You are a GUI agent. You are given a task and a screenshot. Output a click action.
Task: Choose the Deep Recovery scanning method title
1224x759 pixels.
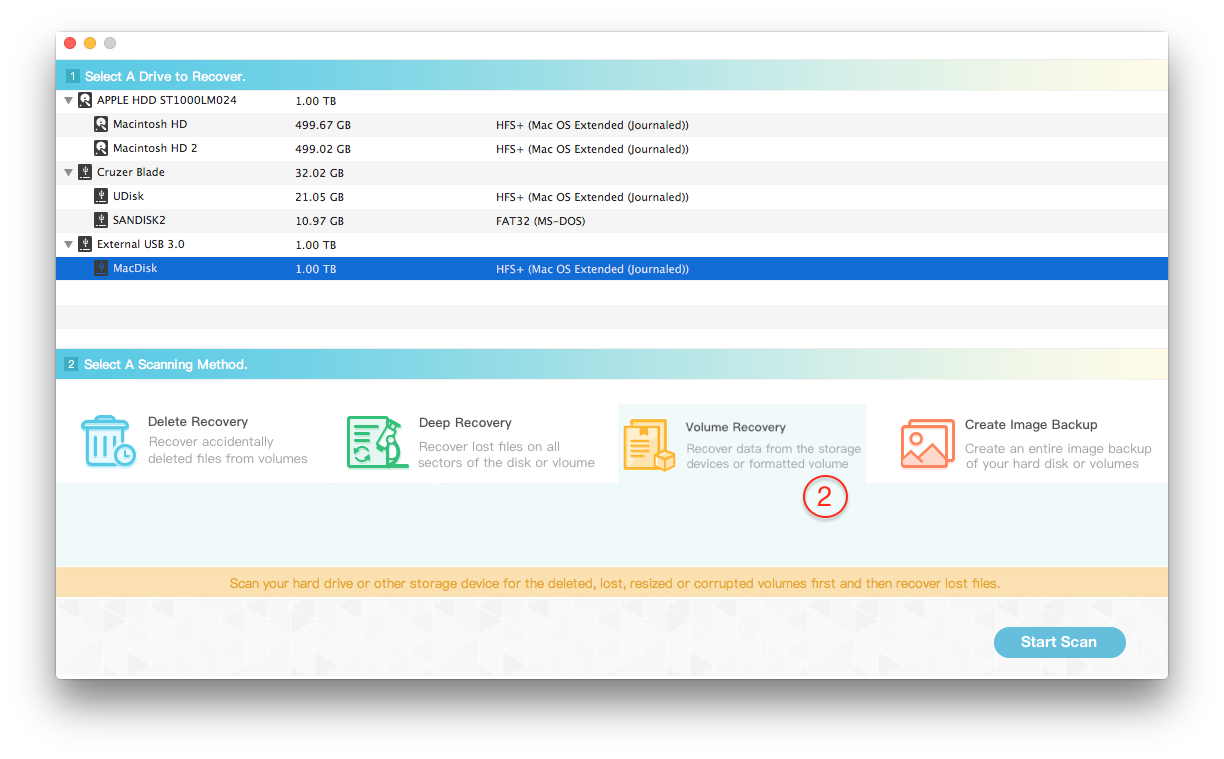465,423
